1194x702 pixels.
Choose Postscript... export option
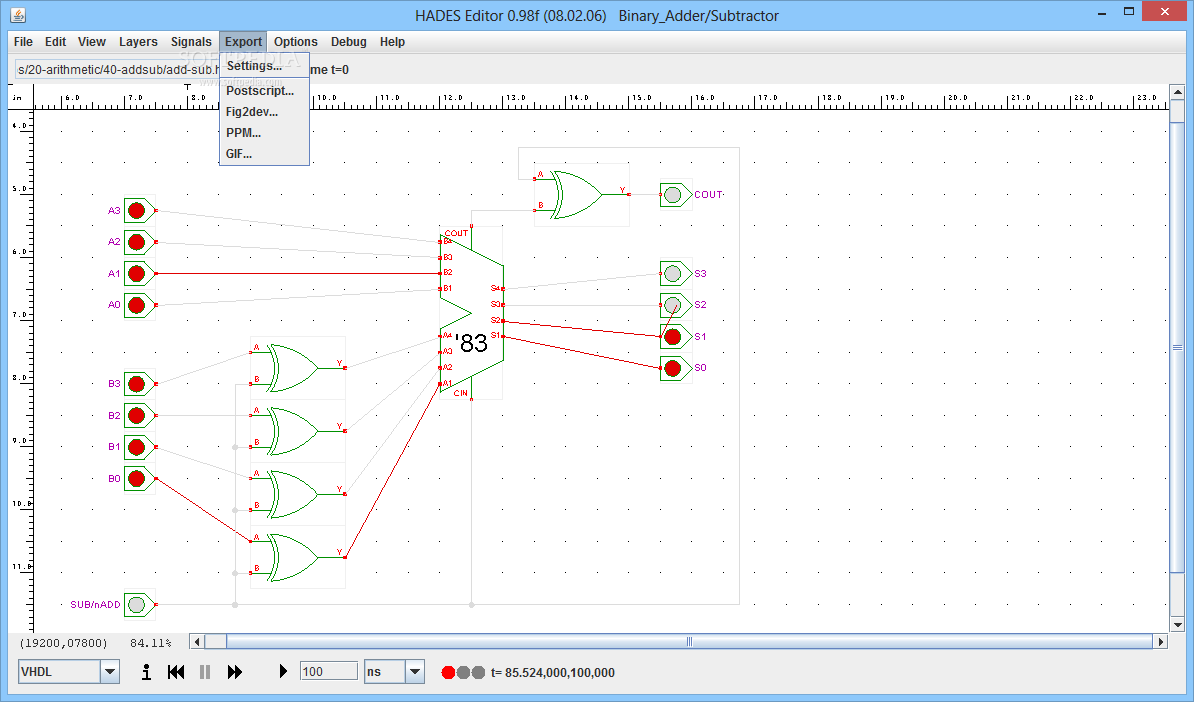tap(264, 91)
